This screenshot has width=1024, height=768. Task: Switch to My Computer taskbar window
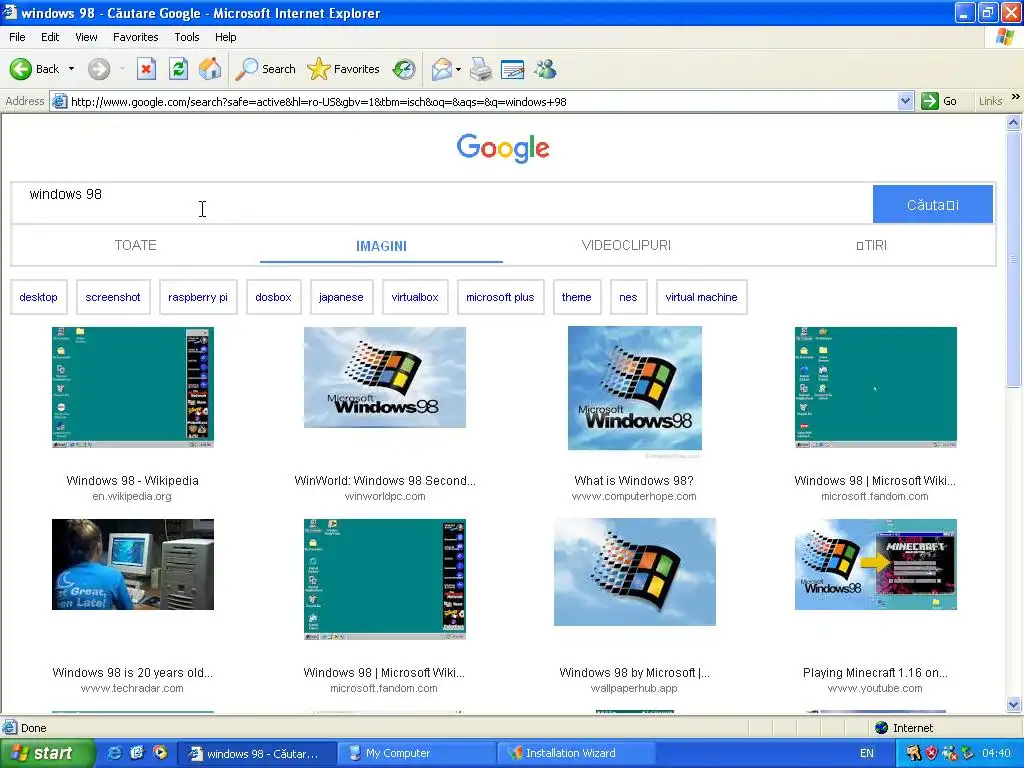point(418,753)
